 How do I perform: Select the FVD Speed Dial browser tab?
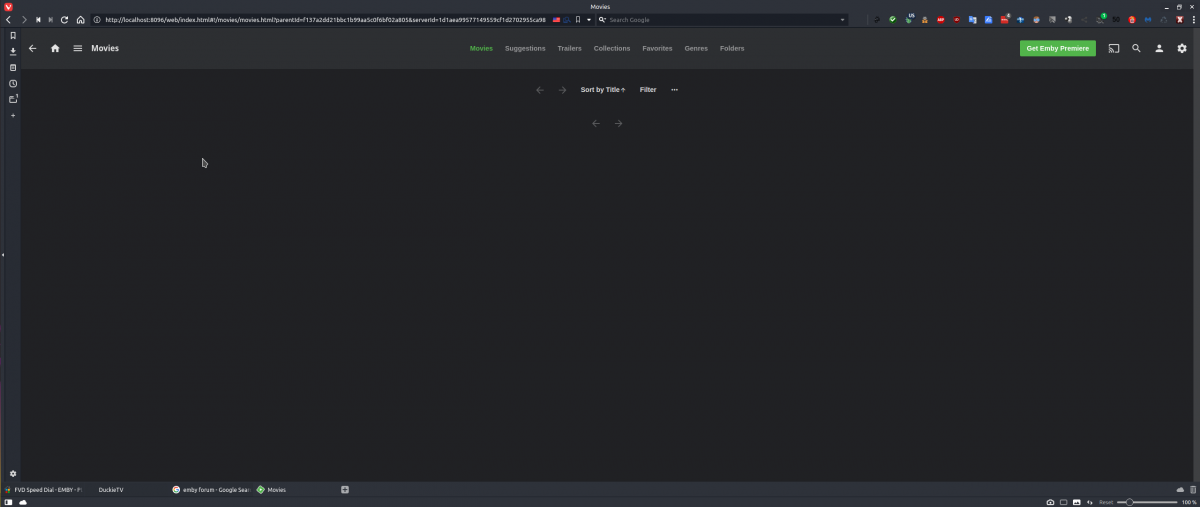[x=43, y=489]
